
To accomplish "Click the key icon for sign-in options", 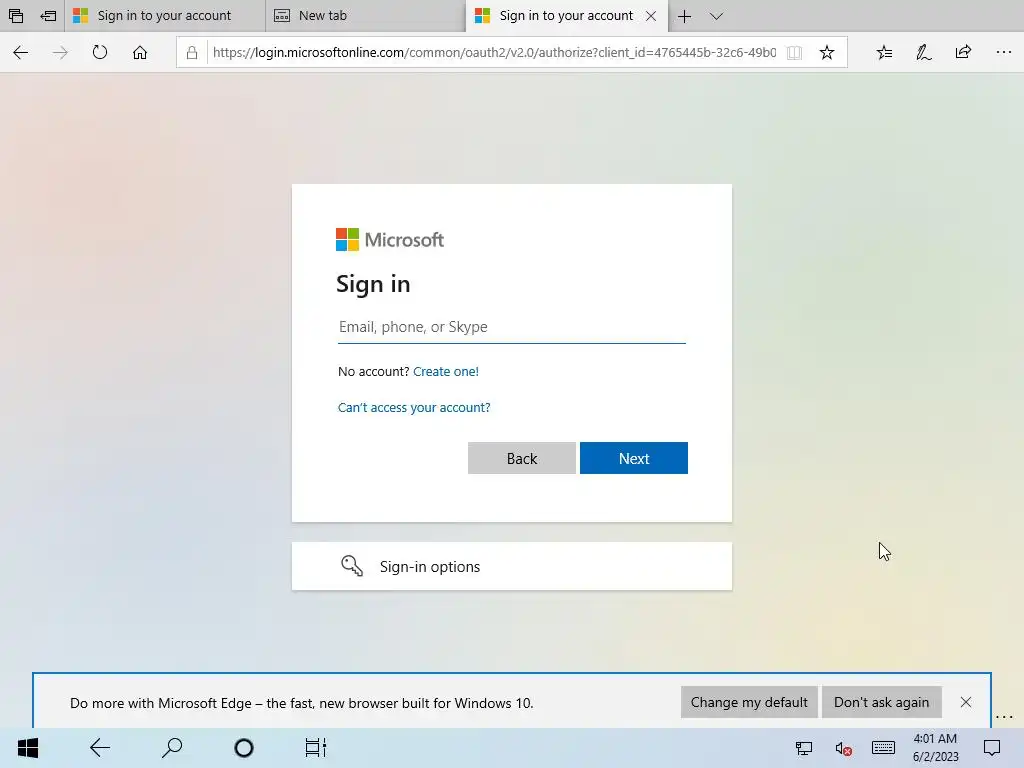I will pos(352,566).
